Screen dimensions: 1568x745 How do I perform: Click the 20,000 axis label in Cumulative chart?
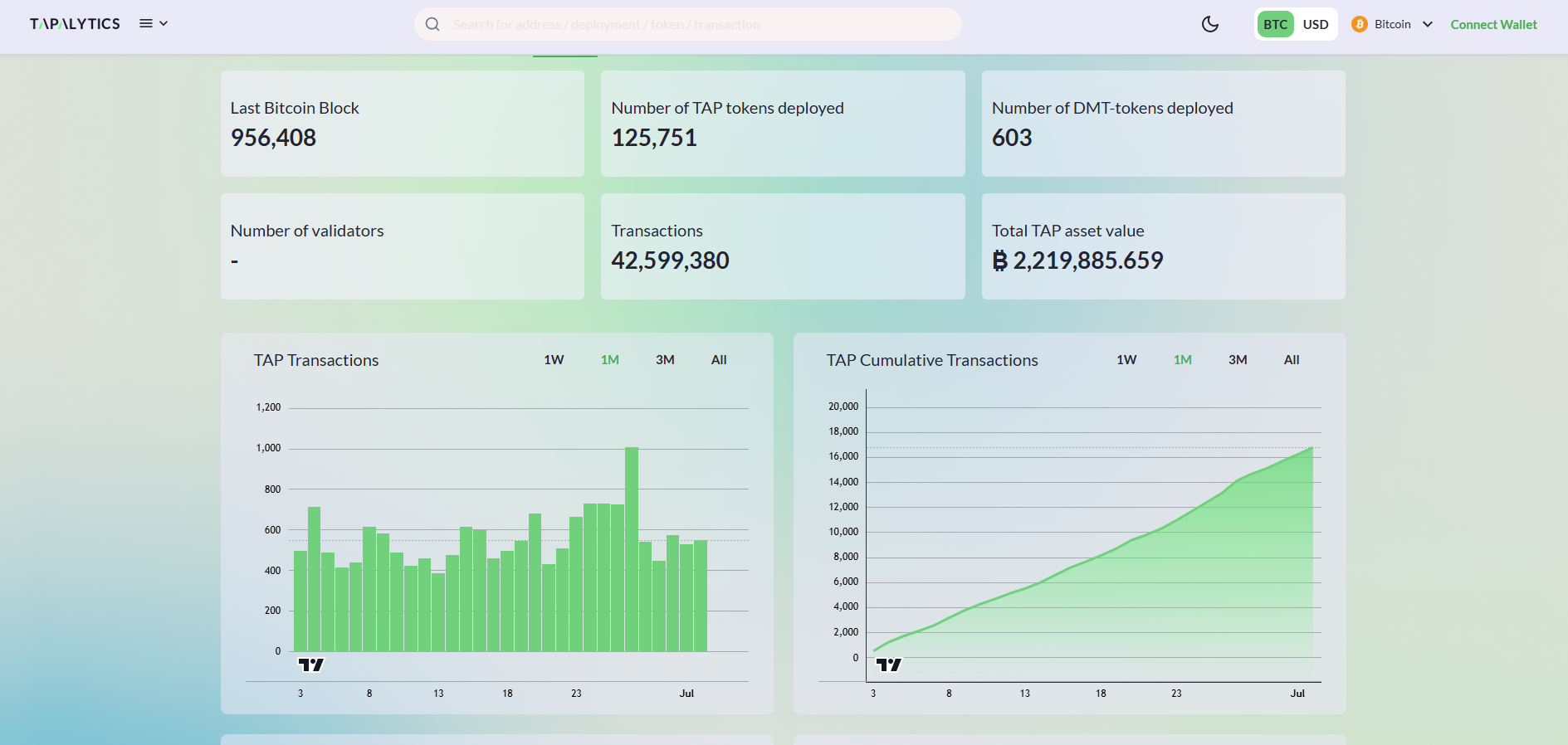[843, 407]
